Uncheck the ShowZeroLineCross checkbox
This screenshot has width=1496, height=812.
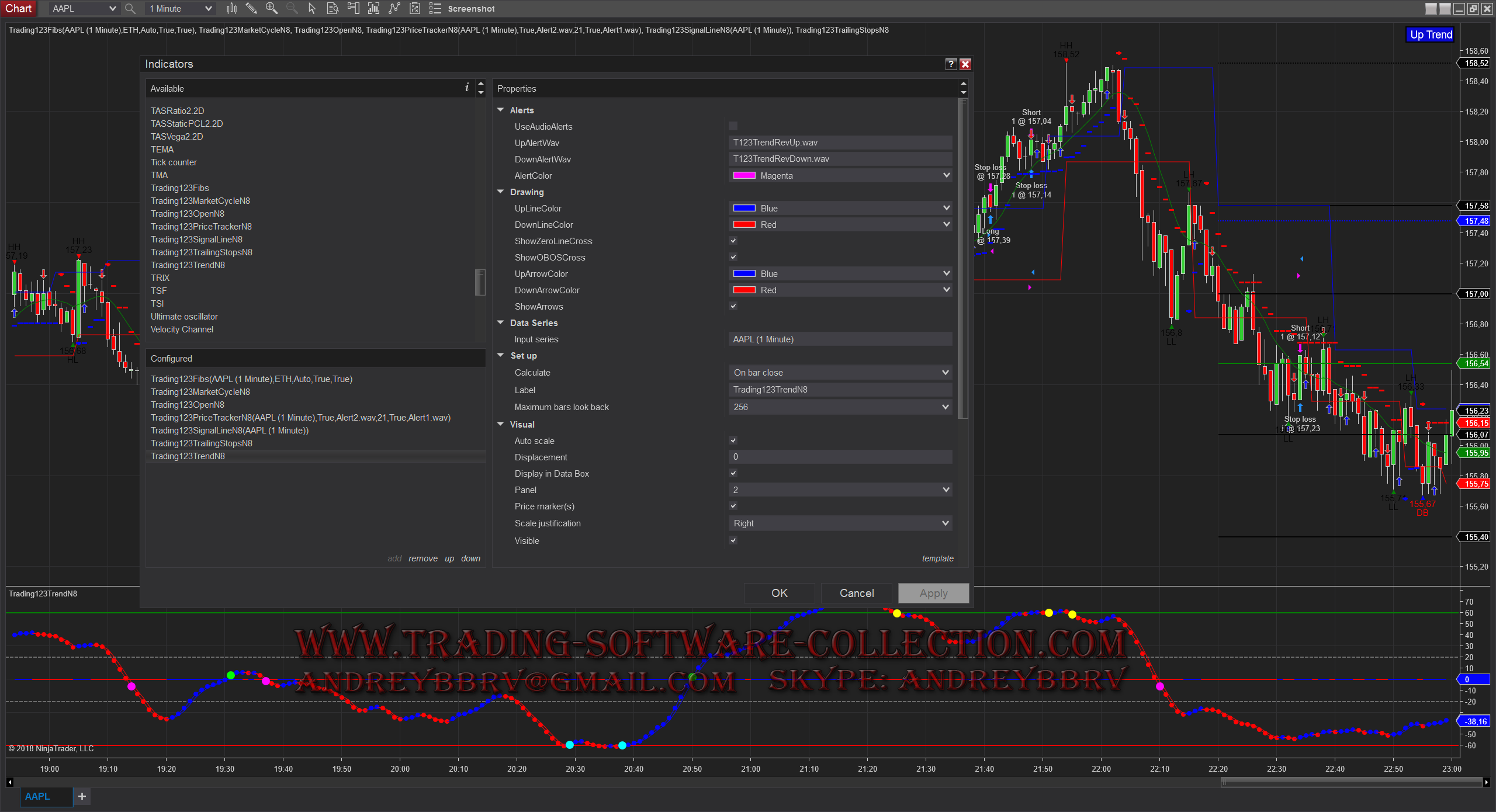point(733,241)
